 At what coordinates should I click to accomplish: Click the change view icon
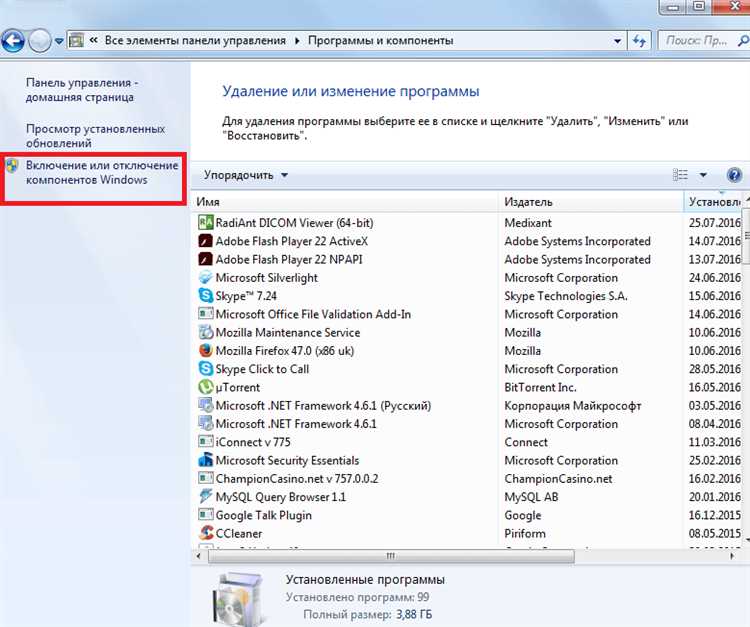pyautogui.click(x=680, y=175)
